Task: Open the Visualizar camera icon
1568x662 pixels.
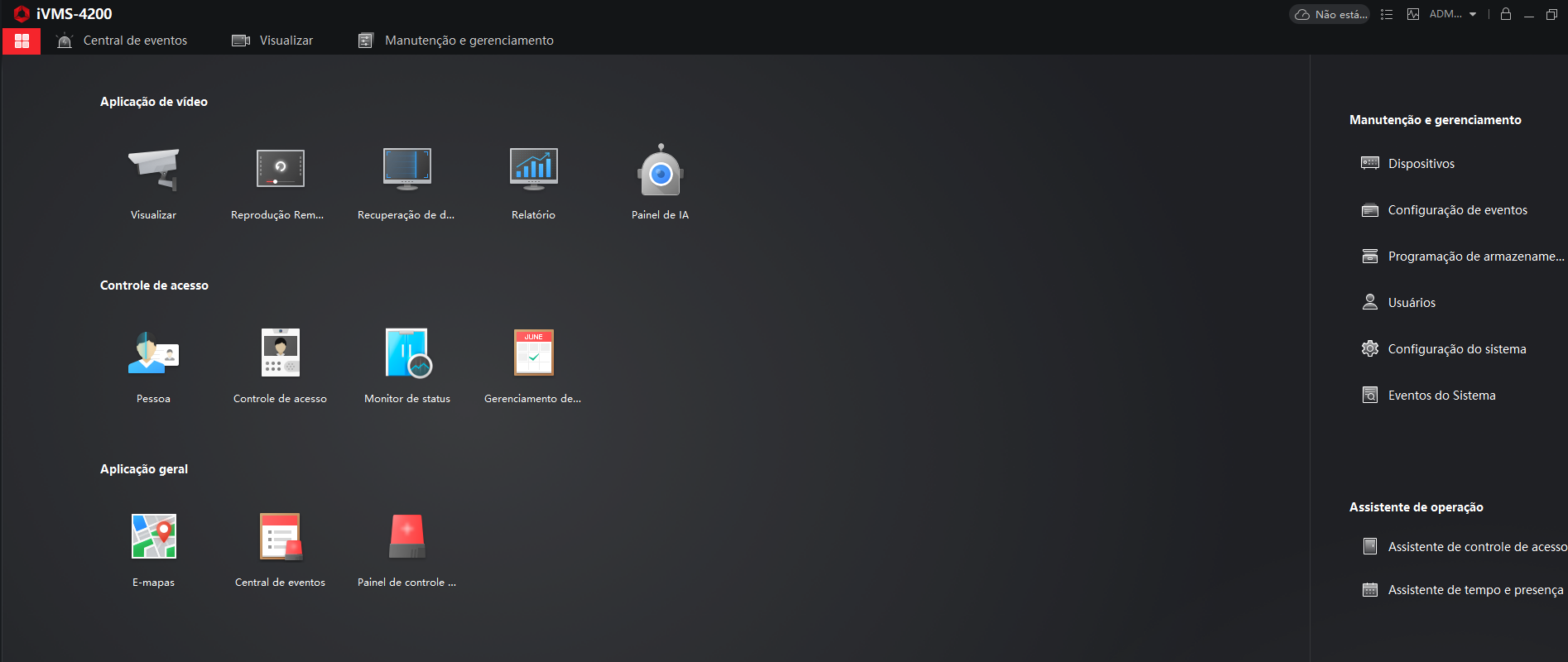Action: pos(154,170)
